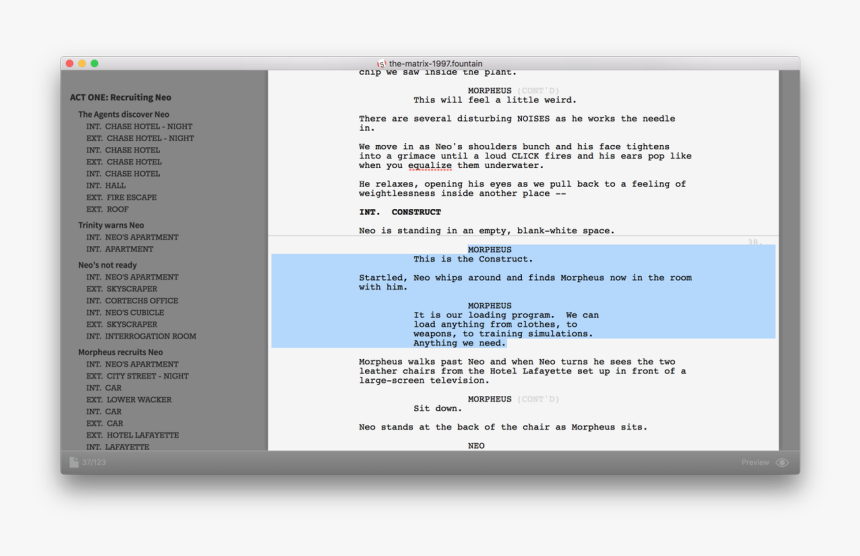
Task: Click the INT. CONSTRUCT scene heading
Action: tap(400, 212)
